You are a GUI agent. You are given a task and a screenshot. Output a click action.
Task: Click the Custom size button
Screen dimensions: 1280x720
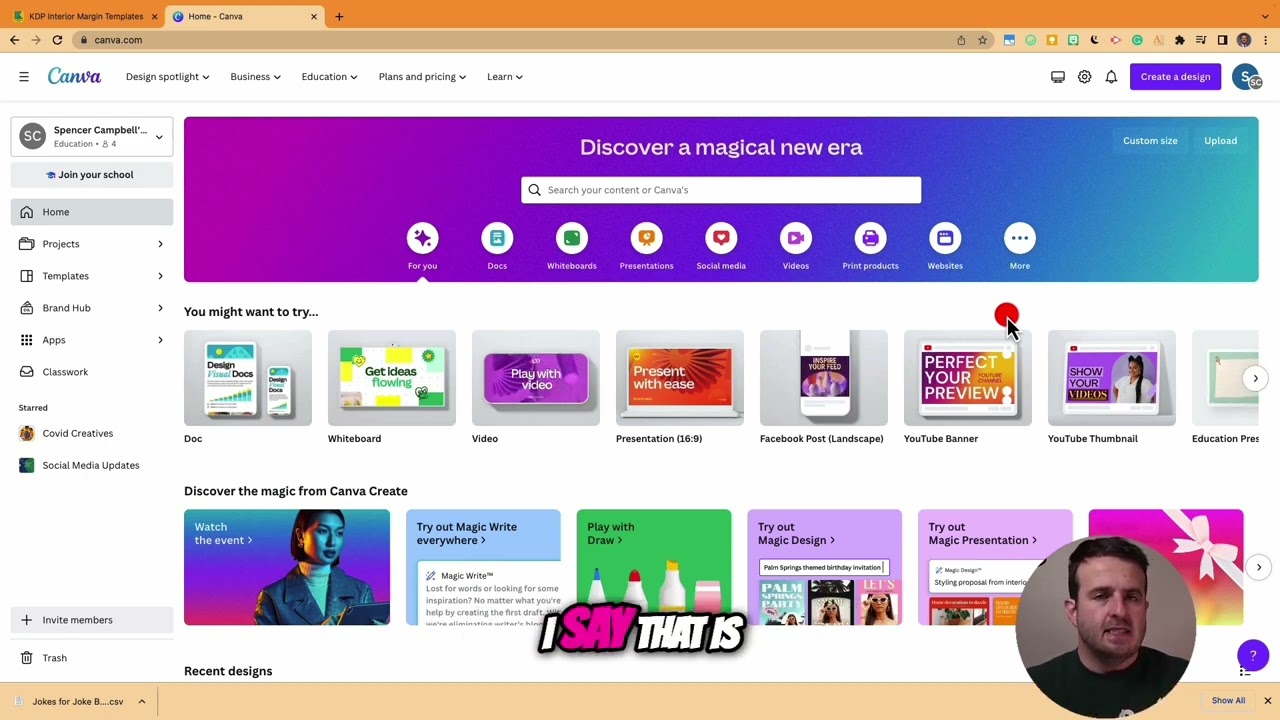pos(1150,141)
